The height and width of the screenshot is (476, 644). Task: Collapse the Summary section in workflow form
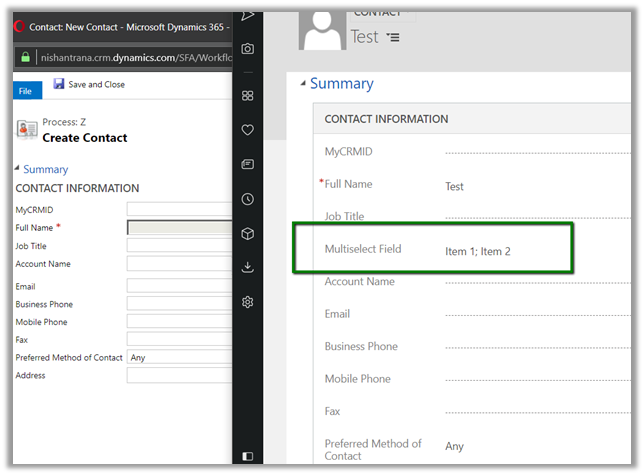[x=18, y=169]
